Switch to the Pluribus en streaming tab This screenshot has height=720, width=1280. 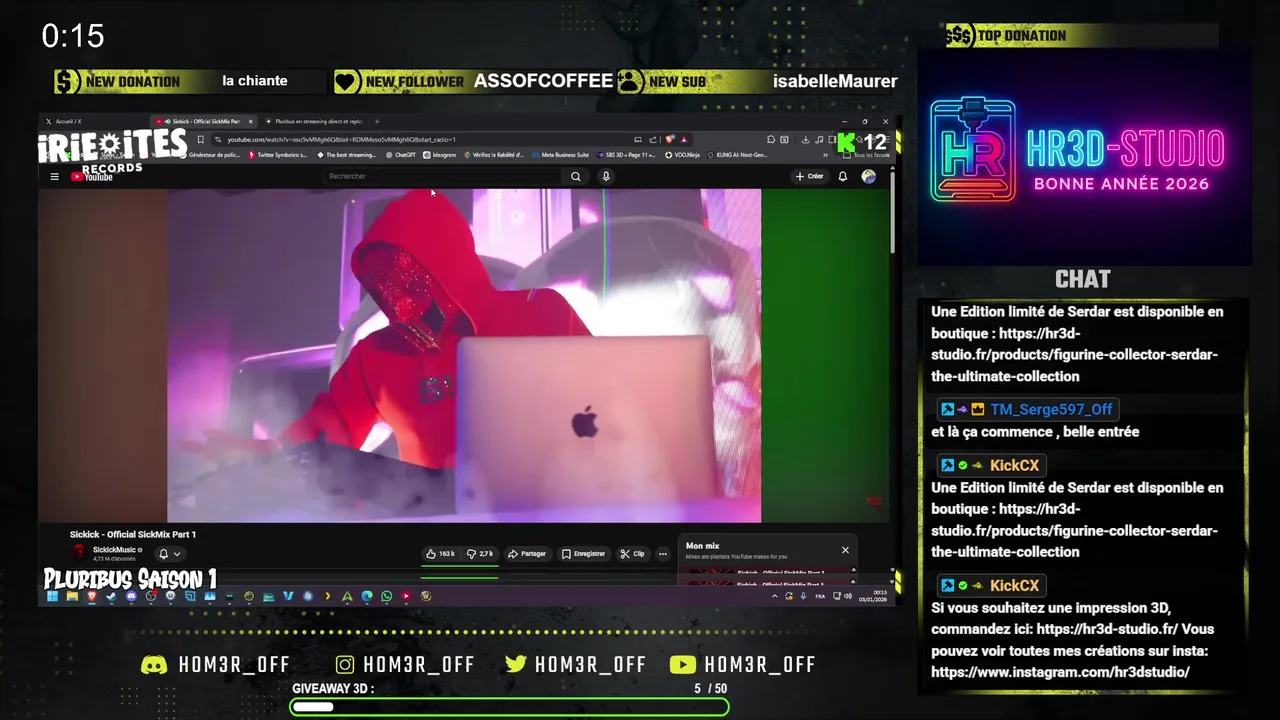(x=316, y=121)
